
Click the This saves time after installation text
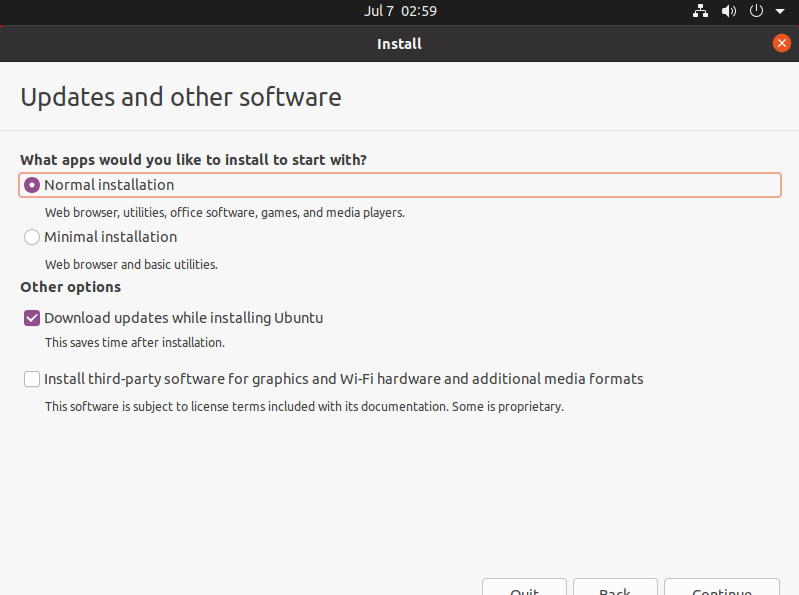134,342
